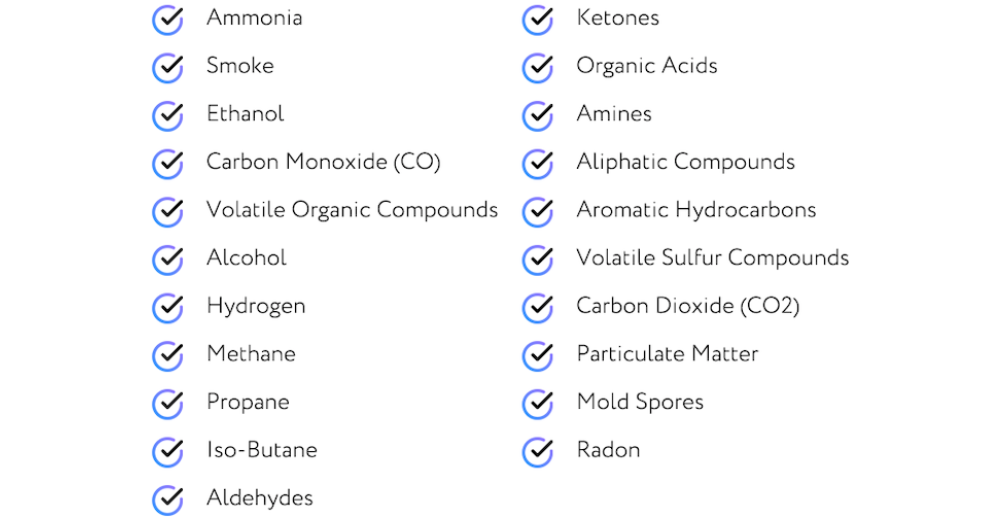This screenshot has height=520, width=1000.
Task: Click the checkmark icon beside Propane
Action: (x=168, y=404)
